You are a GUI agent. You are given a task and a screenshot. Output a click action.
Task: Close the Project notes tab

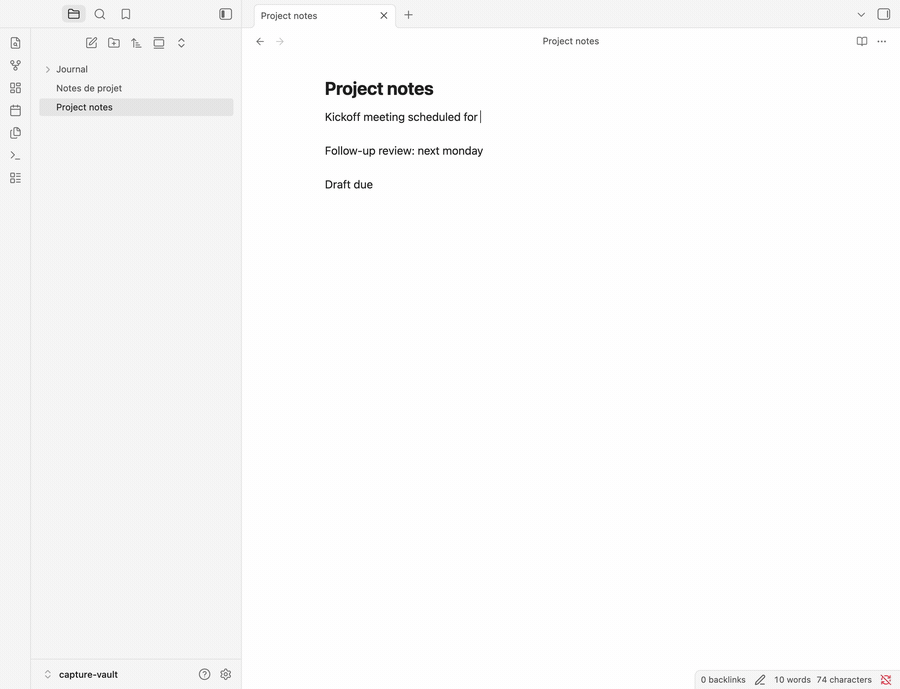coord(384,16)
